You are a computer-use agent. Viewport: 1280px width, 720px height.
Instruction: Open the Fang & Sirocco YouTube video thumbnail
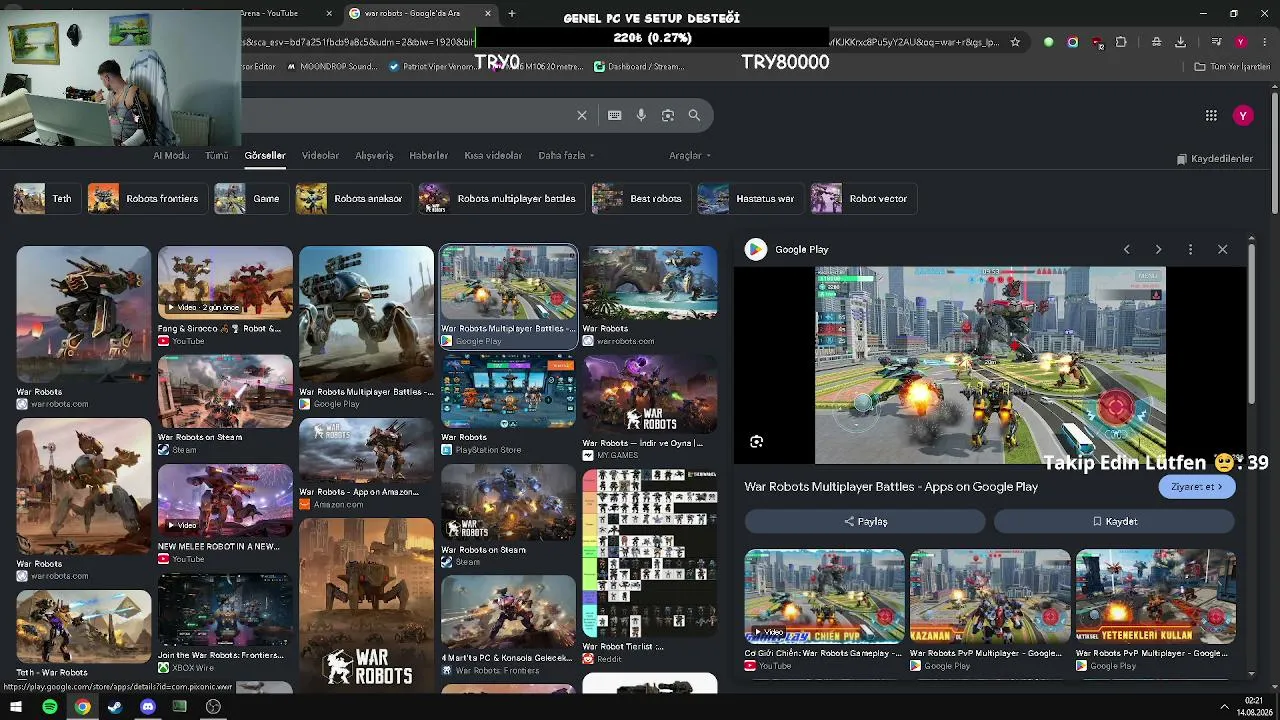click(225, 282)
